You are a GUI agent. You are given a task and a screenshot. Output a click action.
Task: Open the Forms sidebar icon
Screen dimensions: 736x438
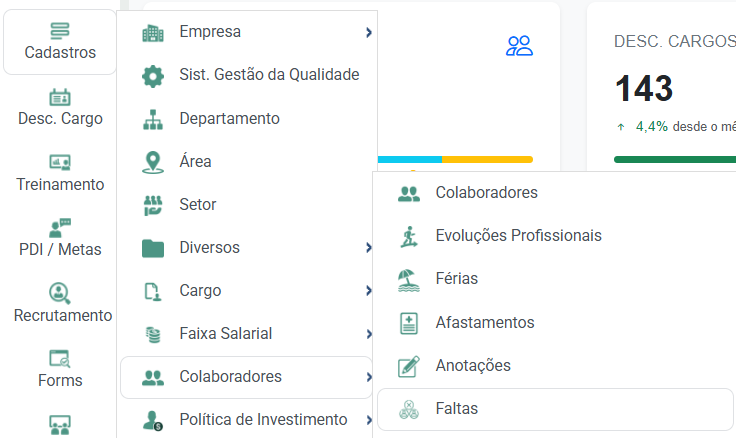click(x=60, y=358)
